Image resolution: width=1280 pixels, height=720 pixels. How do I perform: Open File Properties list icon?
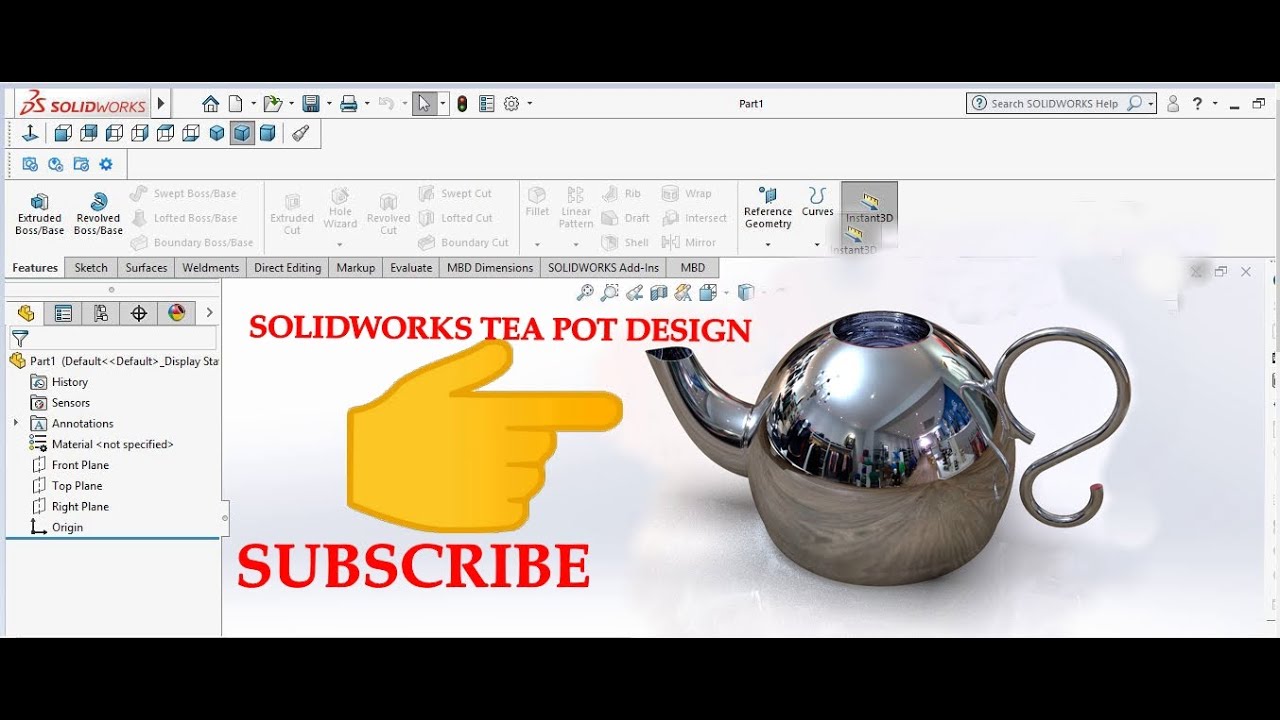tap(487, 104)
